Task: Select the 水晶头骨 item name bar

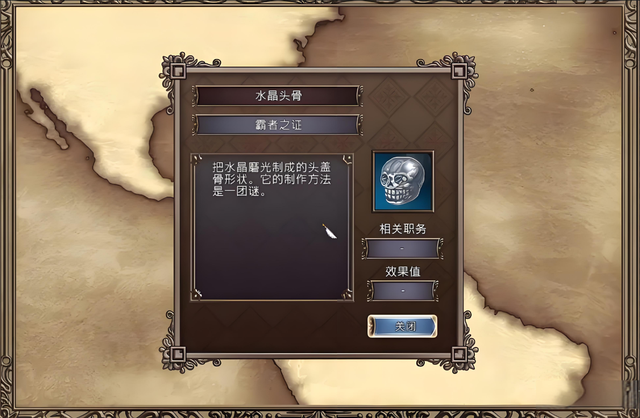Action: tap(278, 96)
